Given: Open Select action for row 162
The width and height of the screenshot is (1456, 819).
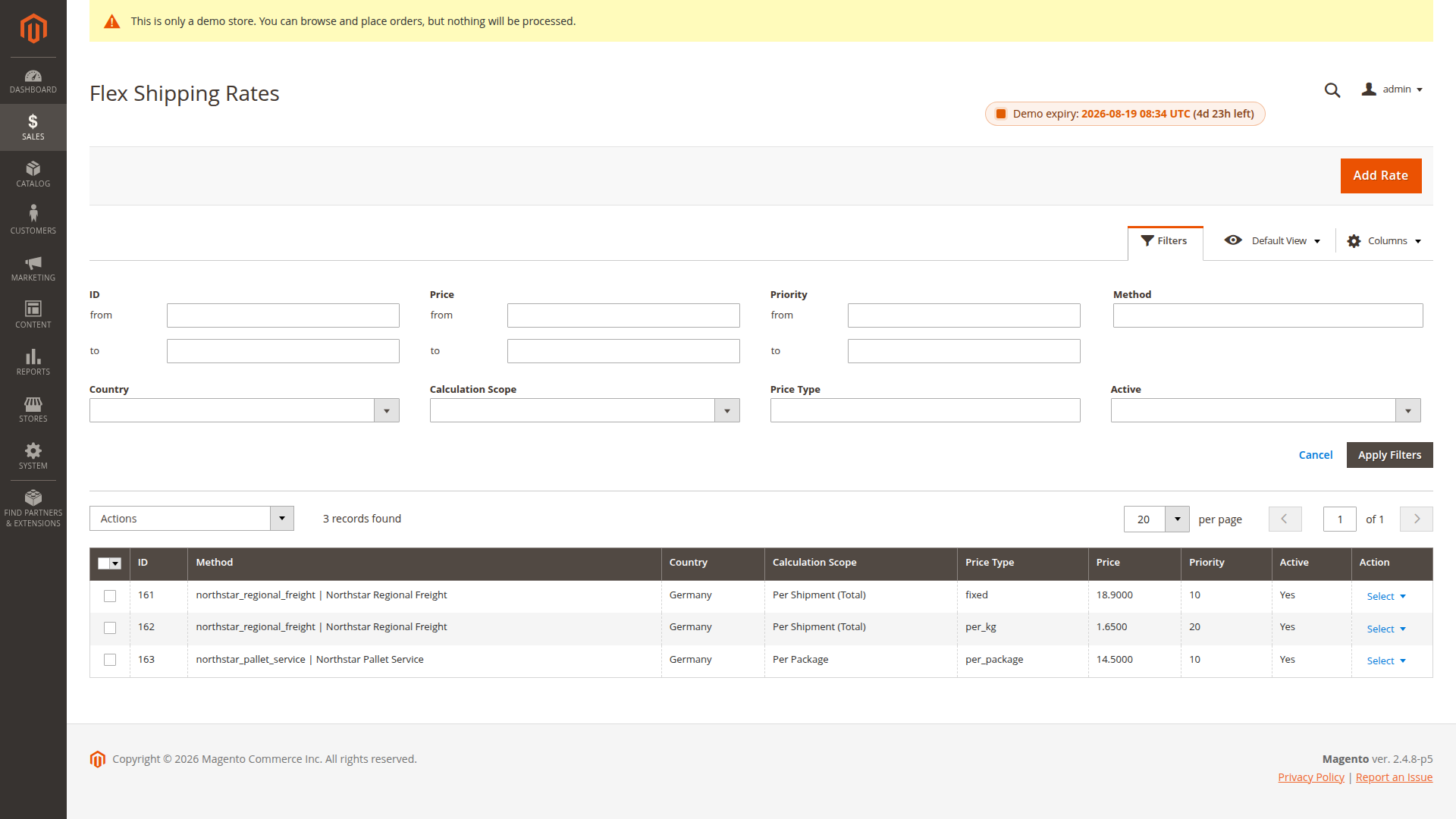Looking at the screenshot, I should 1386,629.
